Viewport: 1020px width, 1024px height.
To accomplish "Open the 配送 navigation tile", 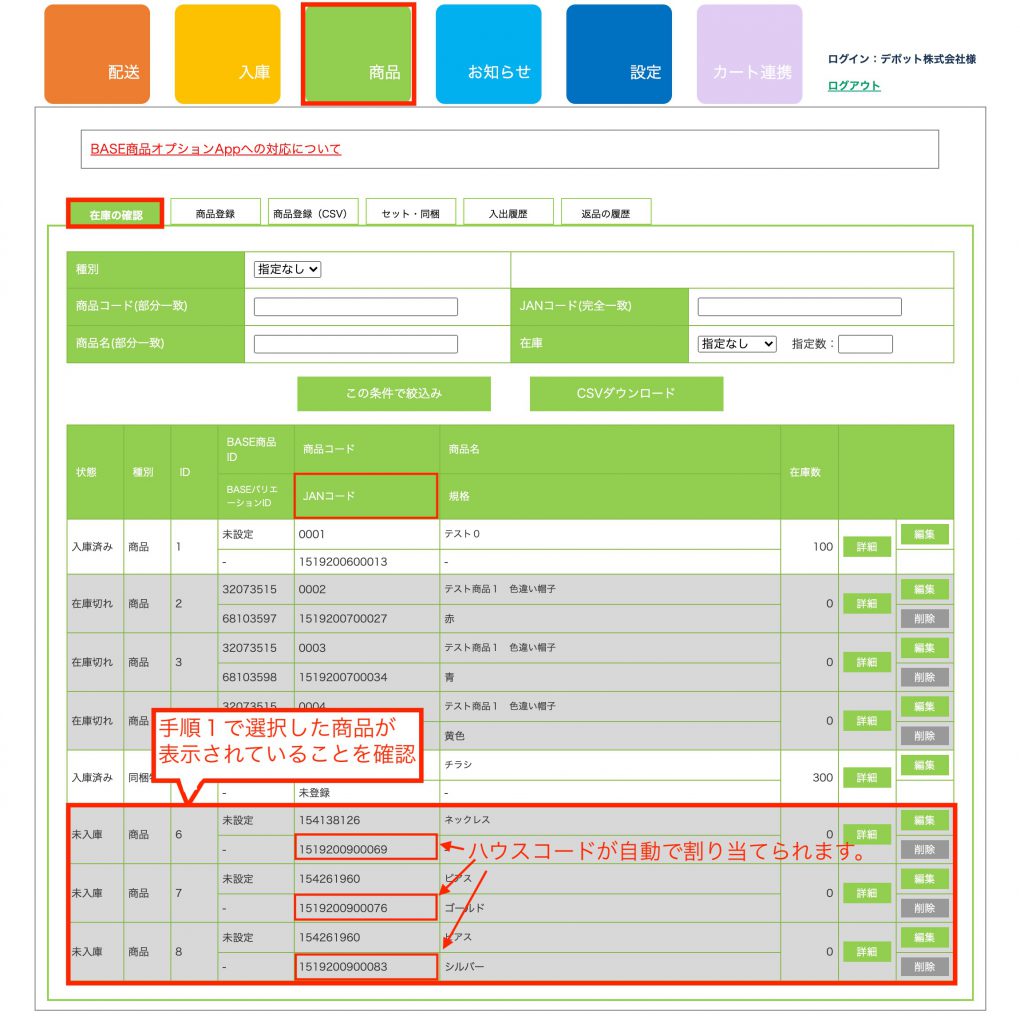I will [x=97, y=55].
